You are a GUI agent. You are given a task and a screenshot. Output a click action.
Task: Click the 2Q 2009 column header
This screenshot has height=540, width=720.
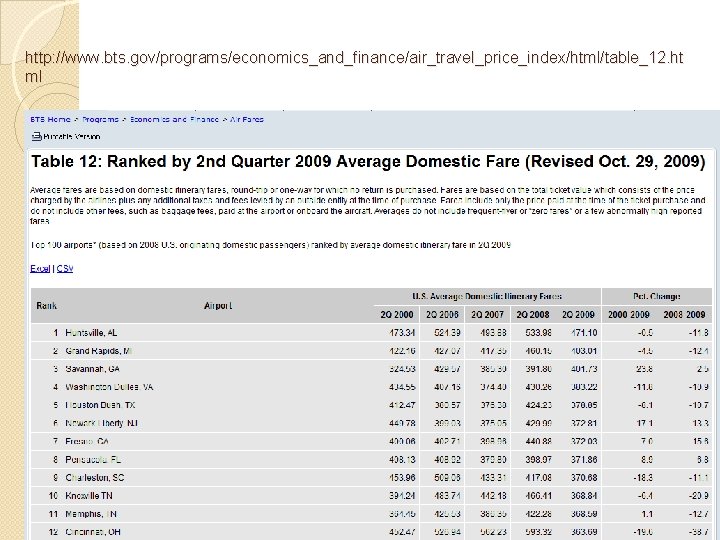point(578,315)
